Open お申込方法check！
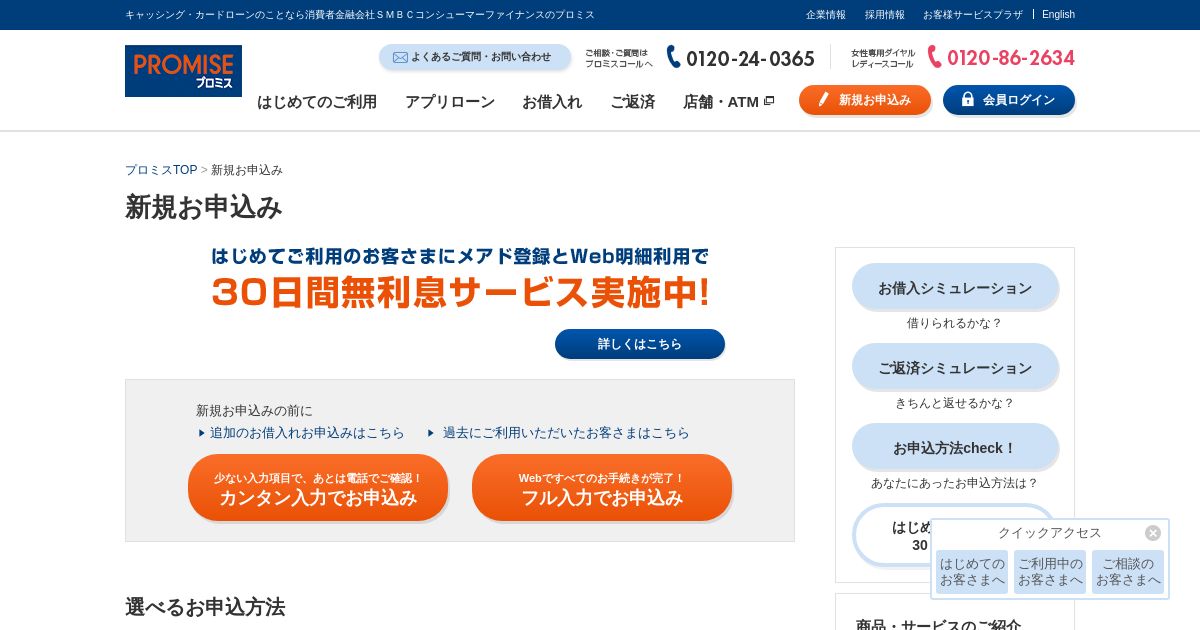The width and height of the screenshot is (1200, 630). 955,447
